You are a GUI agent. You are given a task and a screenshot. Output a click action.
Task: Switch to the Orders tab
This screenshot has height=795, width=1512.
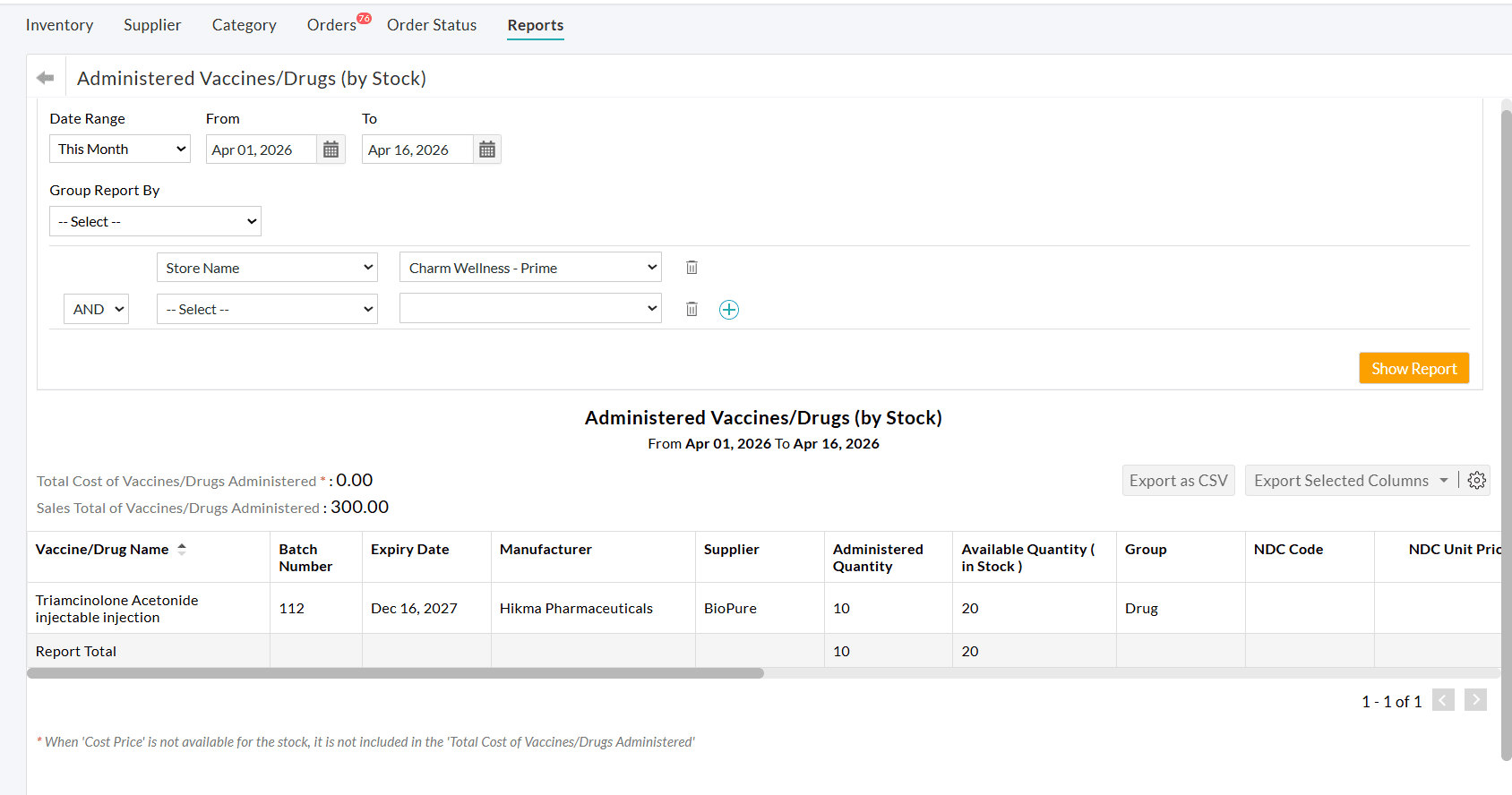(x=331, y=25)
